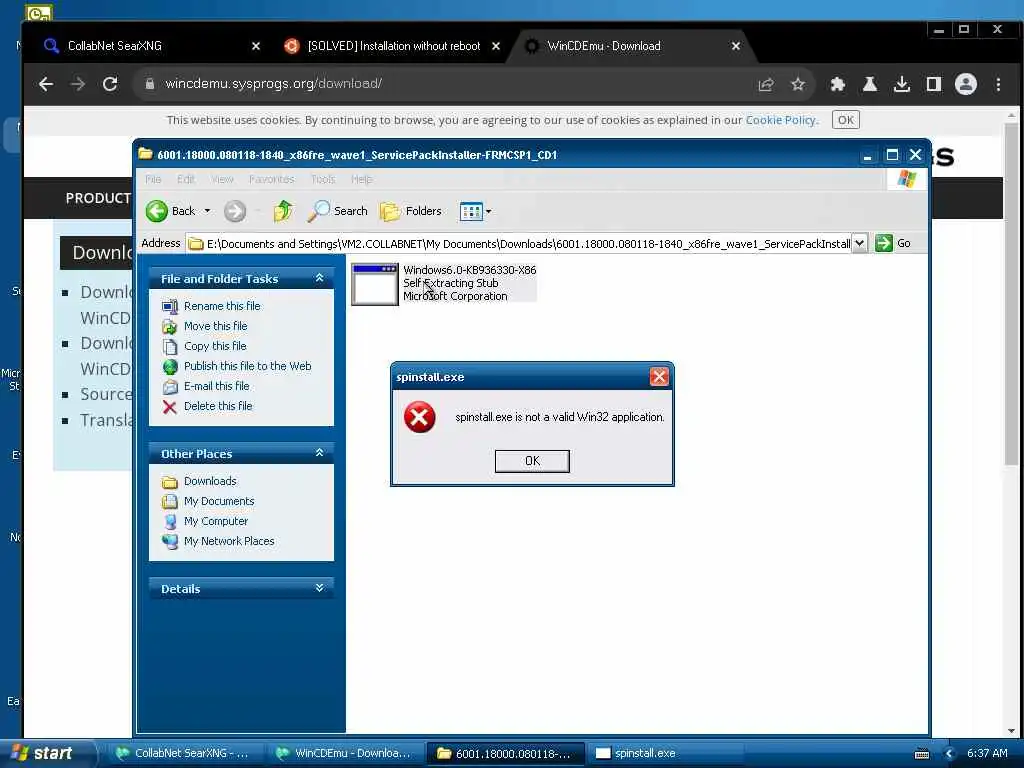Open the browser downloads icon
The height and width of the screenshot is (768, 1024).
[x=902, y=84]
